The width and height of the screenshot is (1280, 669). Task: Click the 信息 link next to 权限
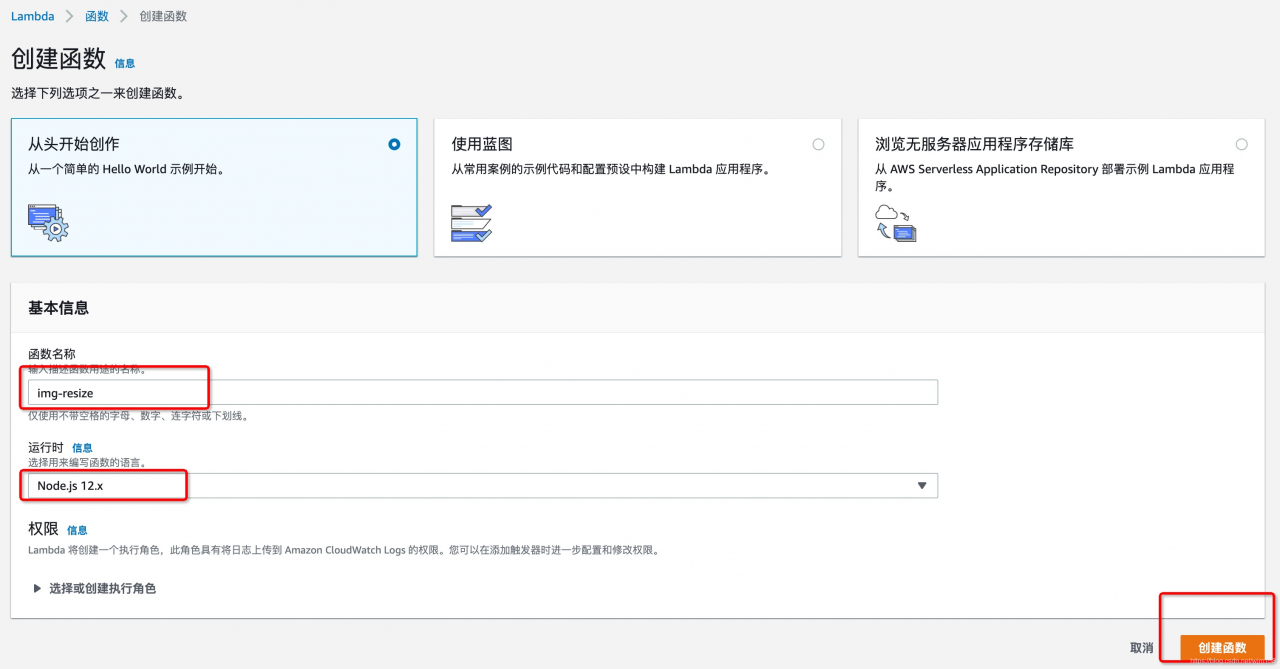tap(77, 530)
